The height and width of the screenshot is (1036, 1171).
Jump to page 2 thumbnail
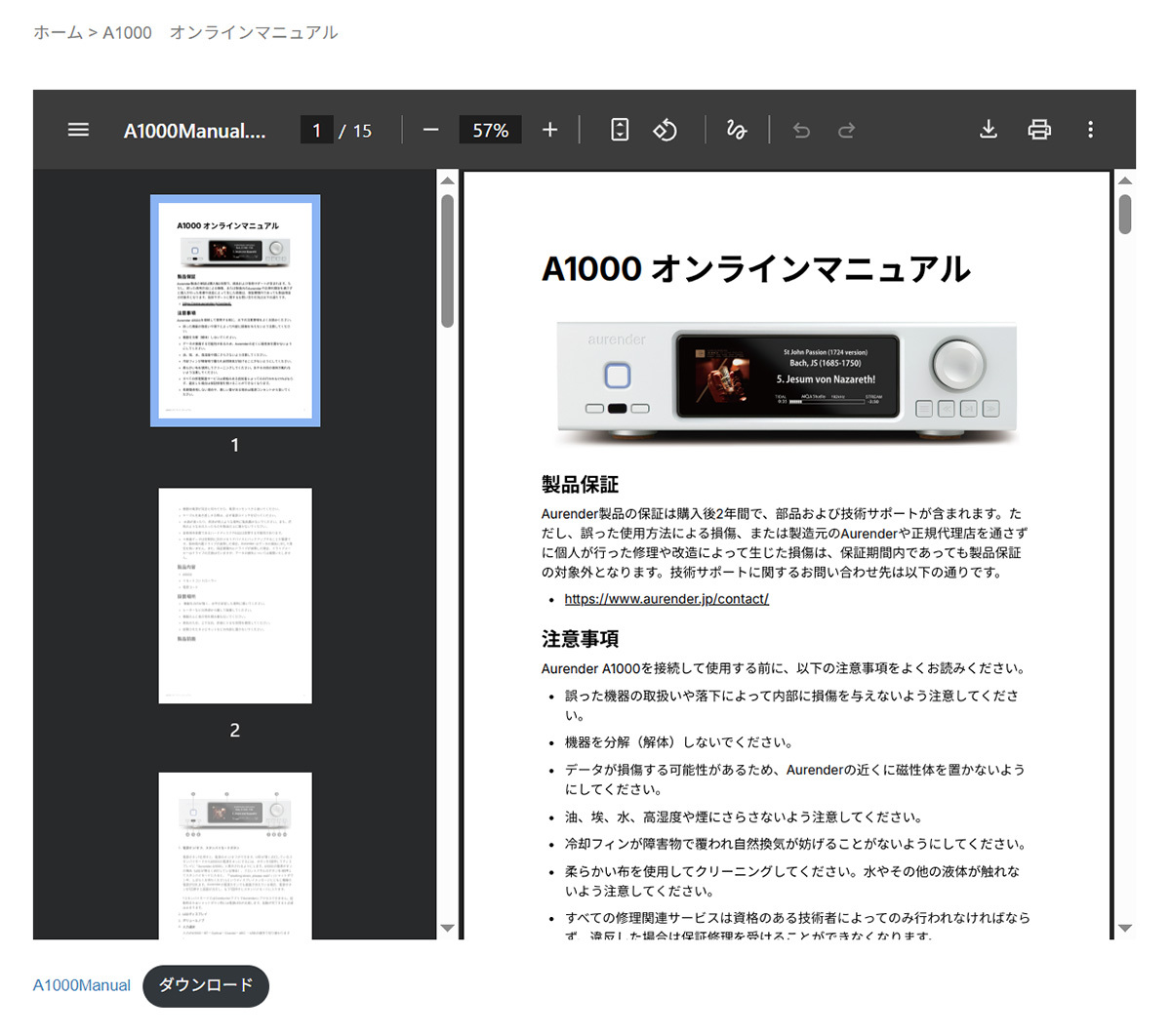pos(235,595)
